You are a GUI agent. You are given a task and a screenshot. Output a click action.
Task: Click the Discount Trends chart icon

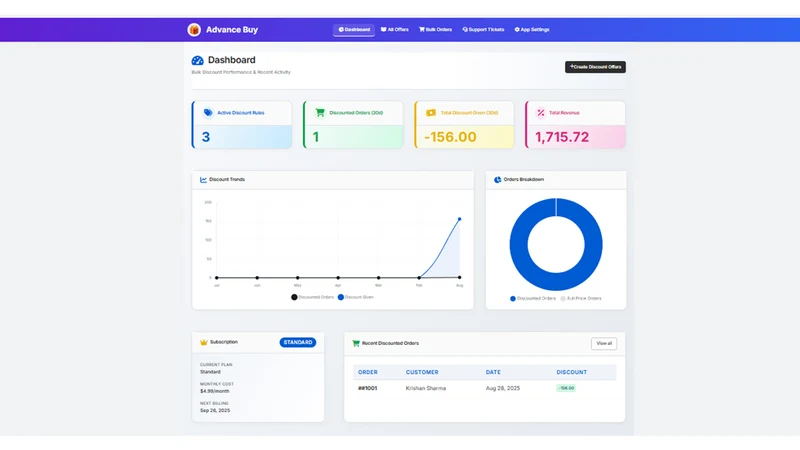coord(203,180)
